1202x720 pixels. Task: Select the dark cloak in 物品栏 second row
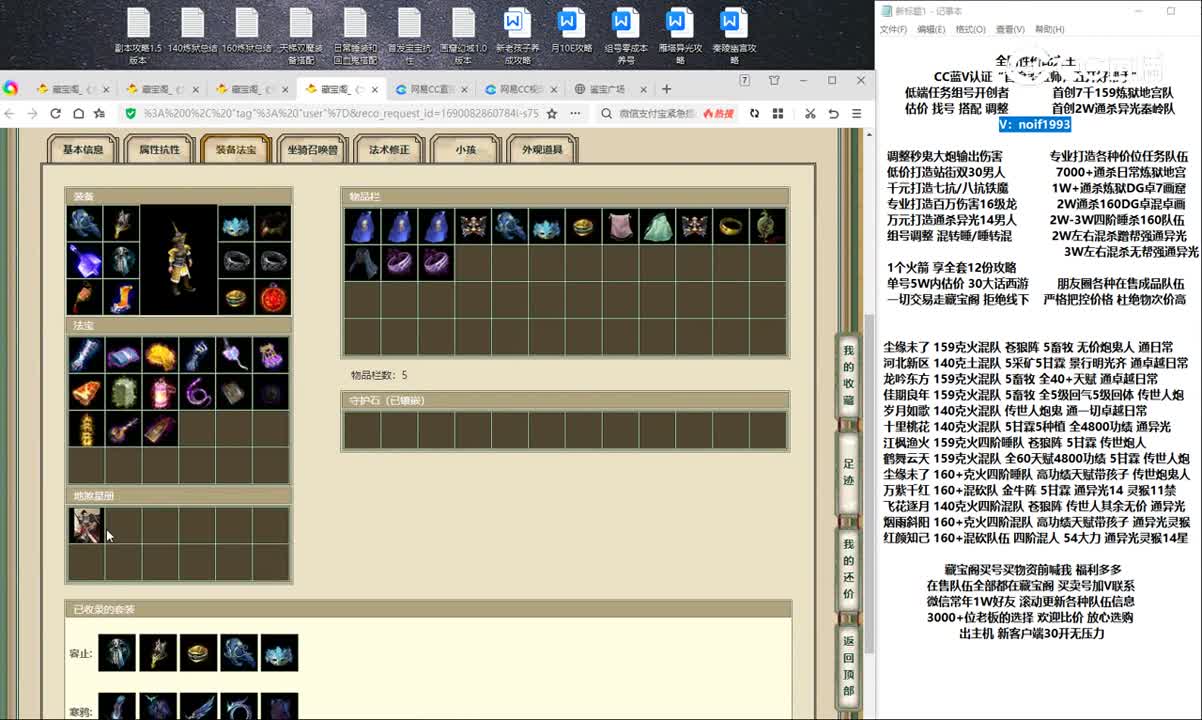pos(361,263)
